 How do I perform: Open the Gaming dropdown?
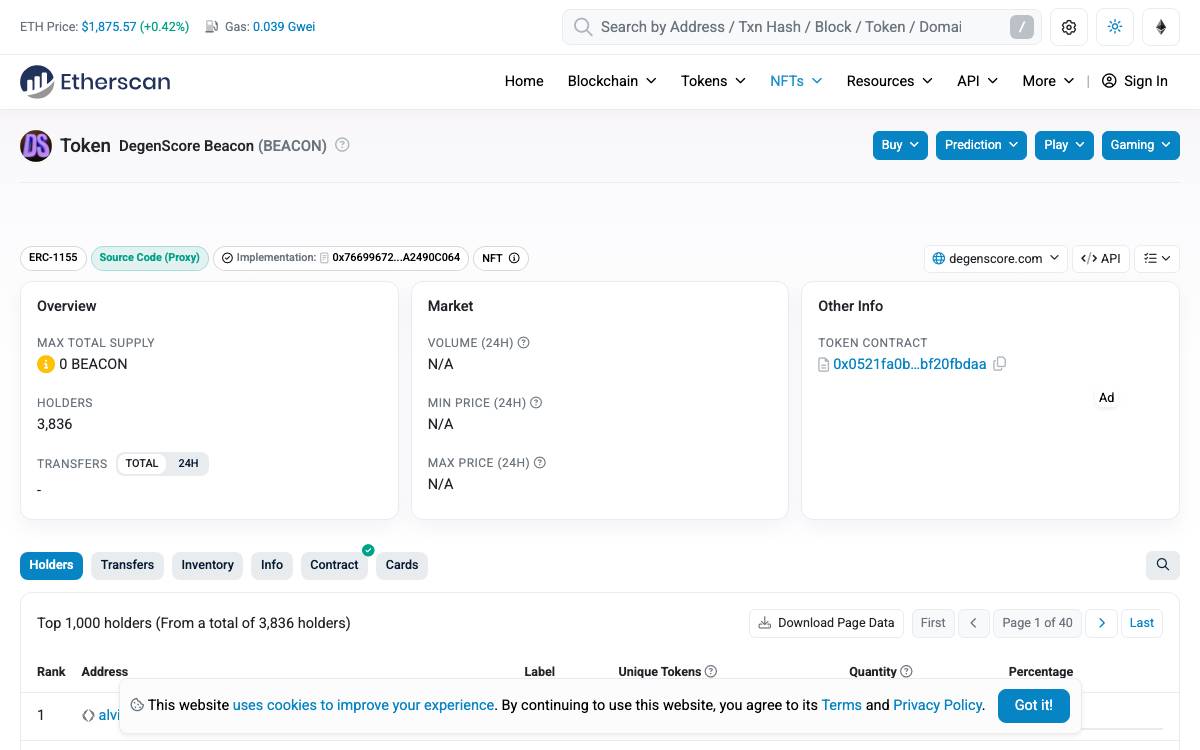[x=1140, y=145]
